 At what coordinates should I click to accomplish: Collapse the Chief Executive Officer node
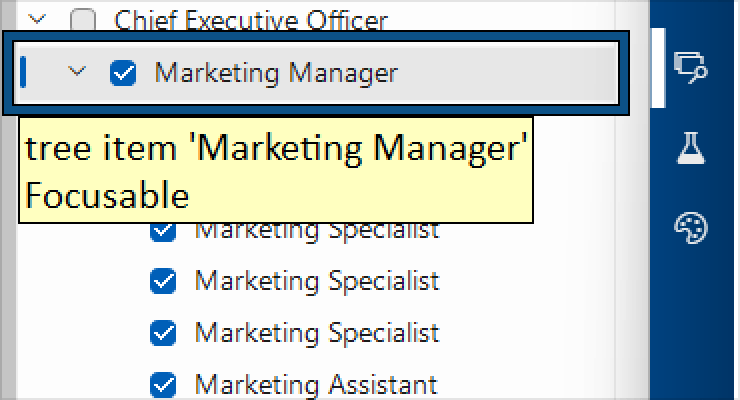pyautogui.click(x=38, y=18)
